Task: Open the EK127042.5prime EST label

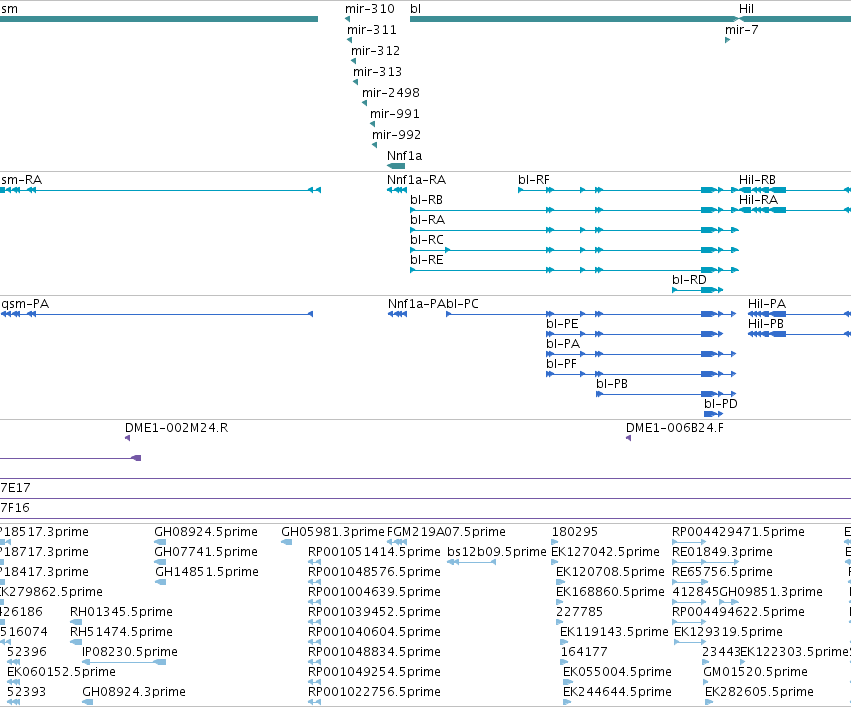Action: [x=605, y=552]
